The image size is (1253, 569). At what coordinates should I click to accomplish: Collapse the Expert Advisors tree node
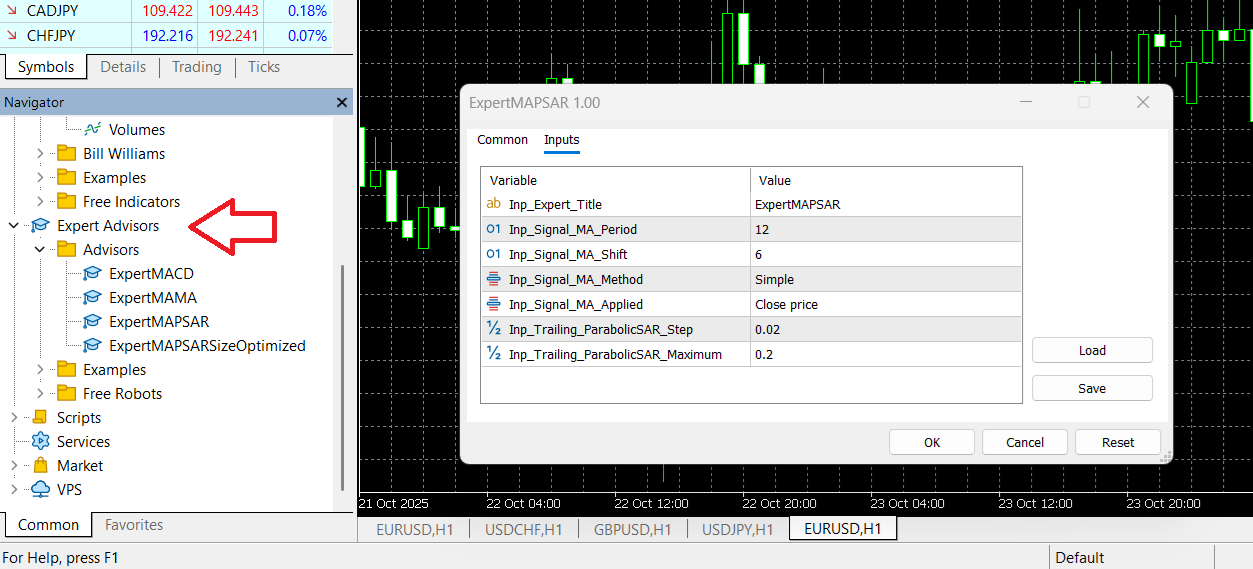(x=14, y=225)
